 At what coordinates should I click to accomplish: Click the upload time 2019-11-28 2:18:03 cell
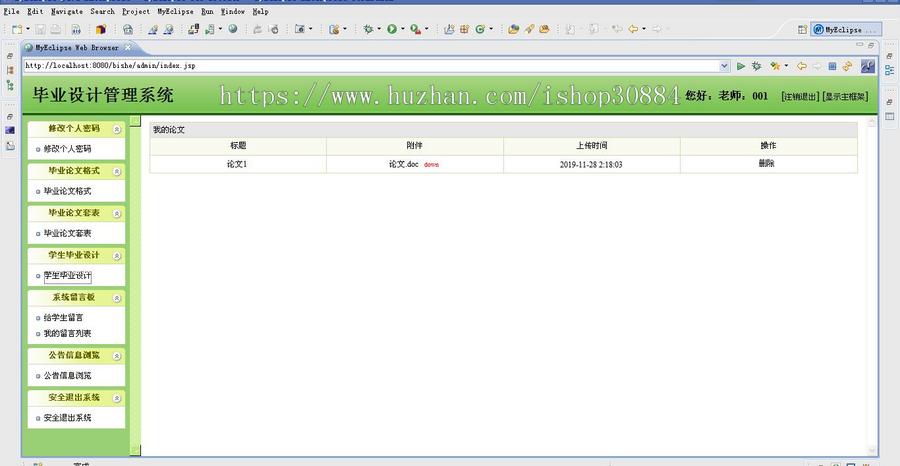(x=591, y=164)
